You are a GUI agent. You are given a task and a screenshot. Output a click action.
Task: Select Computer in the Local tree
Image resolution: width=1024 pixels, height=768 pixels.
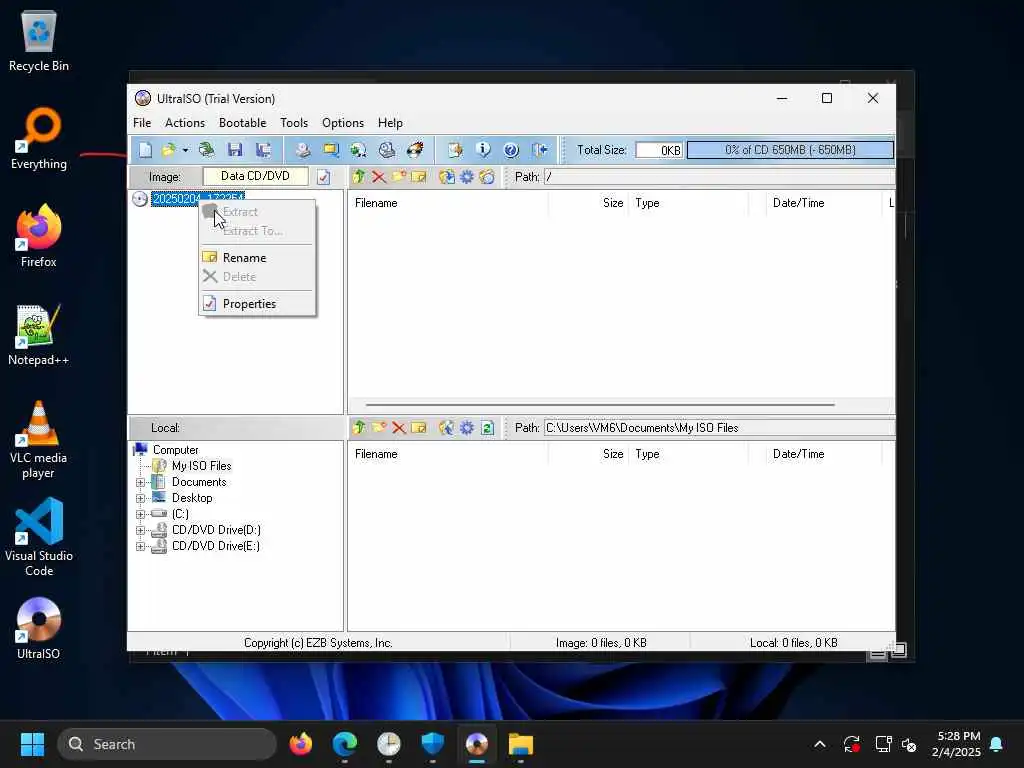tap(175, 450)
